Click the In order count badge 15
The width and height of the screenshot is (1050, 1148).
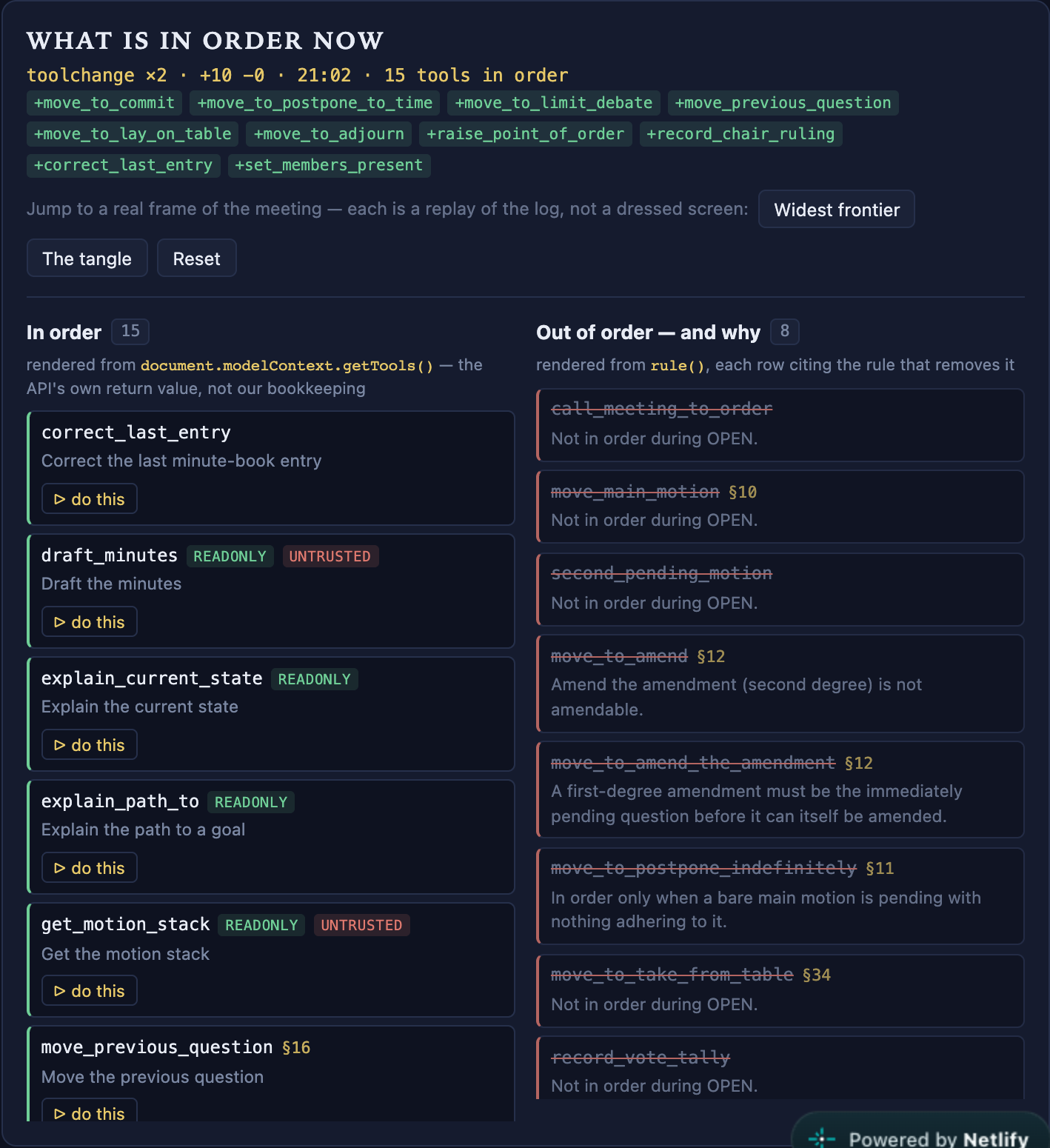coord(130,331)
